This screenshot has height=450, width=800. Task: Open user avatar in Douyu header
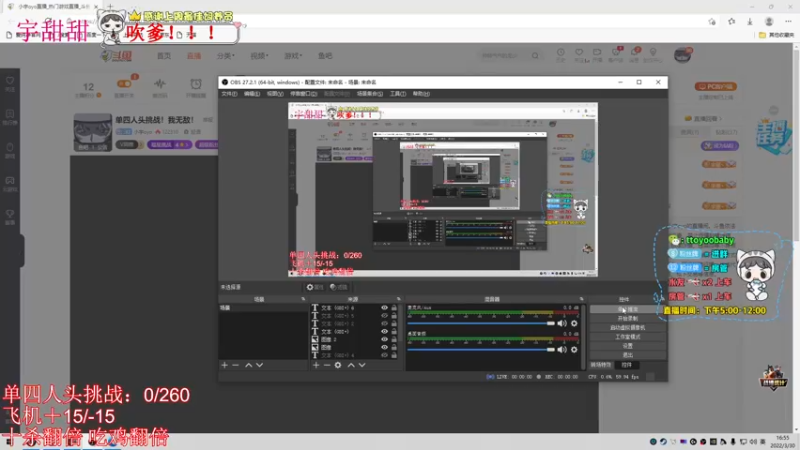pyautogui.click(x=682, y=55)
